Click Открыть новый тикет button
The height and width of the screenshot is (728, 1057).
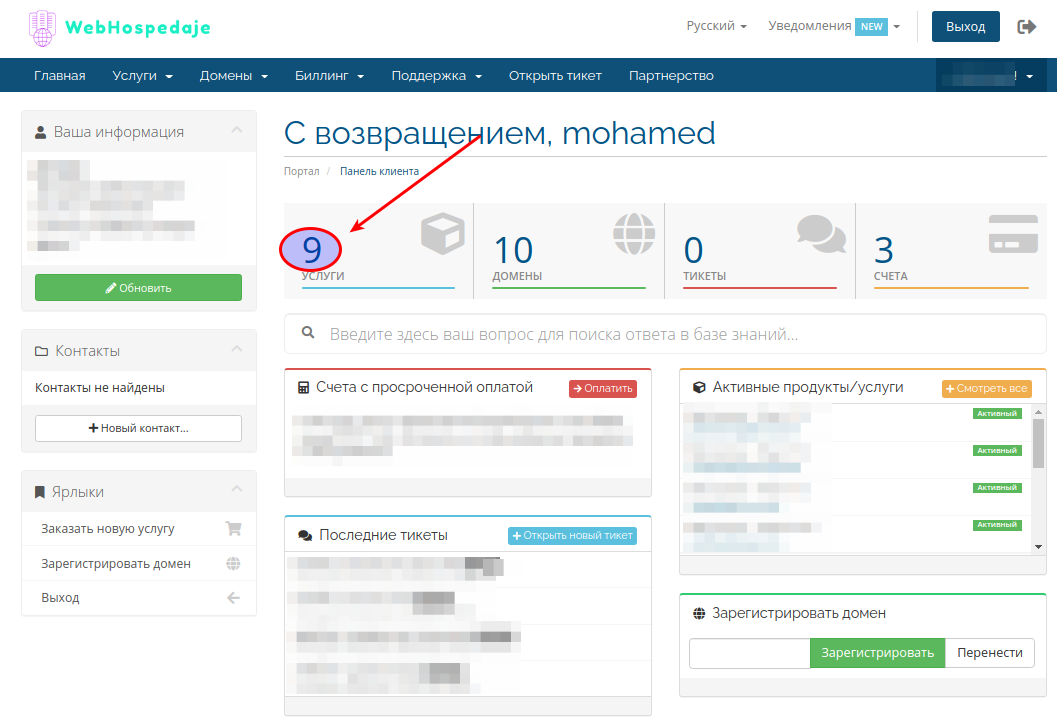click(572, 536)
